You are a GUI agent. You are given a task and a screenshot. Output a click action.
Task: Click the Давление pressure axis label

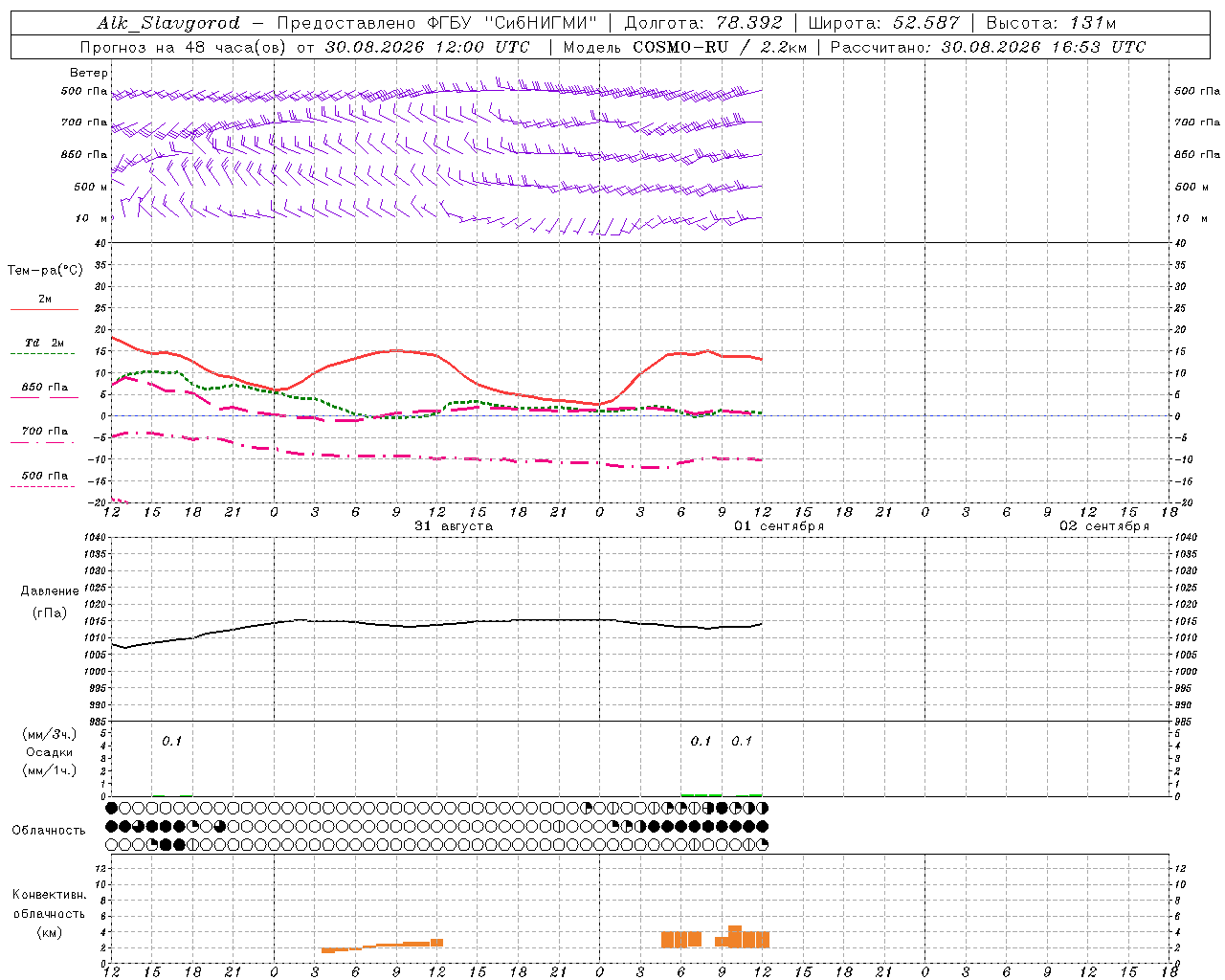[x=50, y=591]
